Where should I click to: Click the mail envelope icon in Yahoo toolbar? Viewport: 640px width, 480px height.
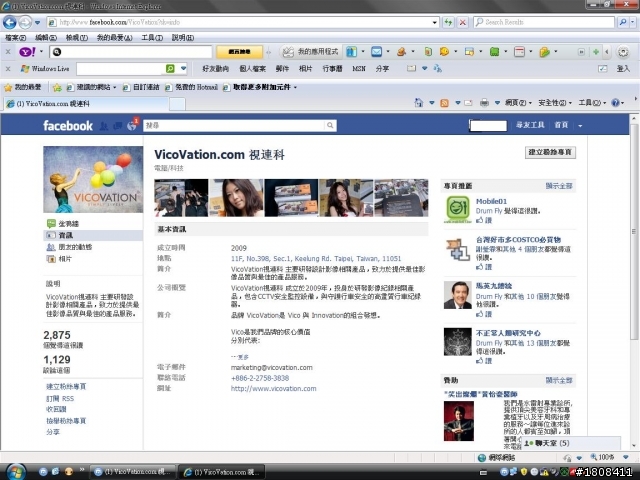376,52
